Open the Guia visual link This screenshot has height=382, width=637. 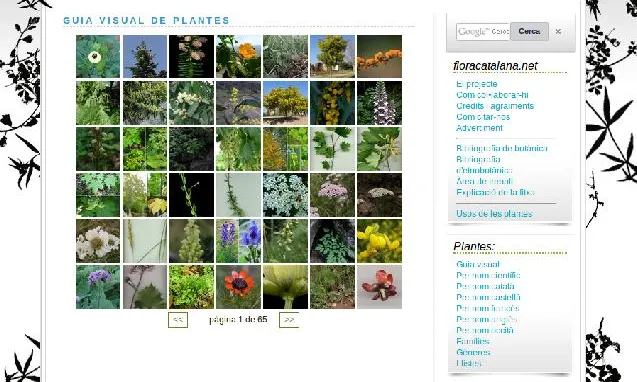[478, 265]
